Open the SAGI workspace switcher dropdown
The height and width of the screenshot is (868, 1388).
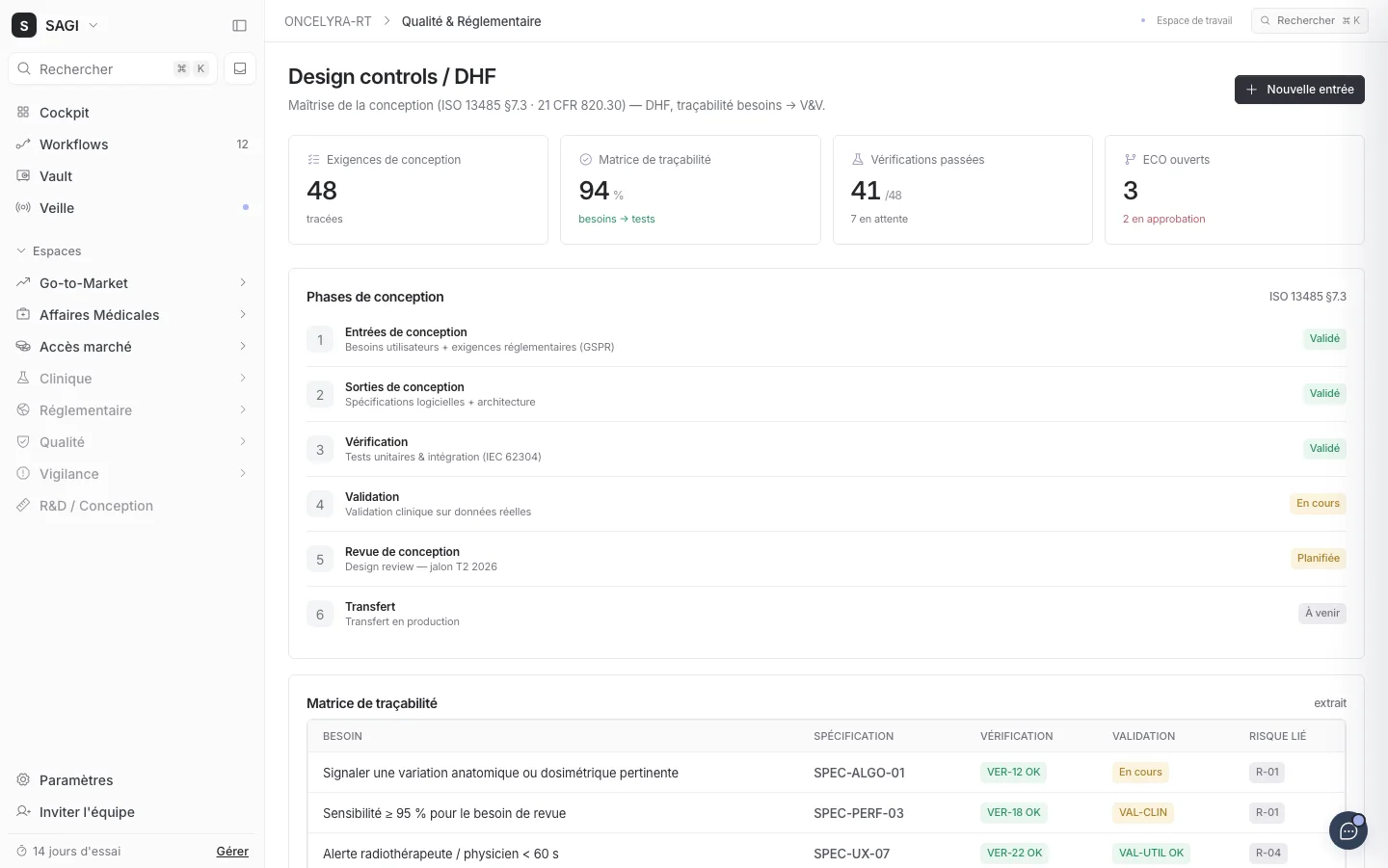[x=55, y=25]
